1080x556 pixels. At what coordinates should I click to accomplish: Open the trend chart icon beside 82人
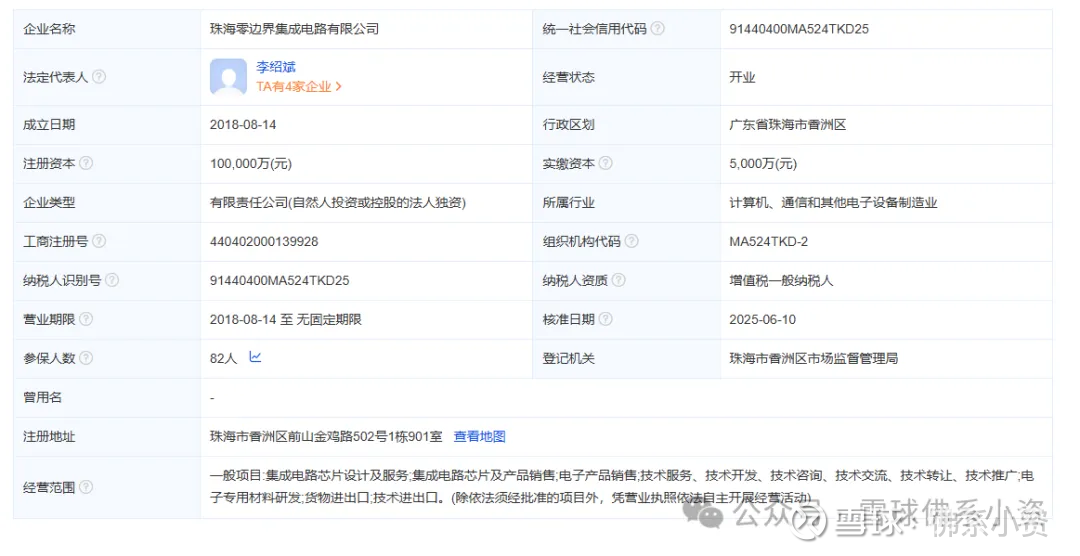256,357
